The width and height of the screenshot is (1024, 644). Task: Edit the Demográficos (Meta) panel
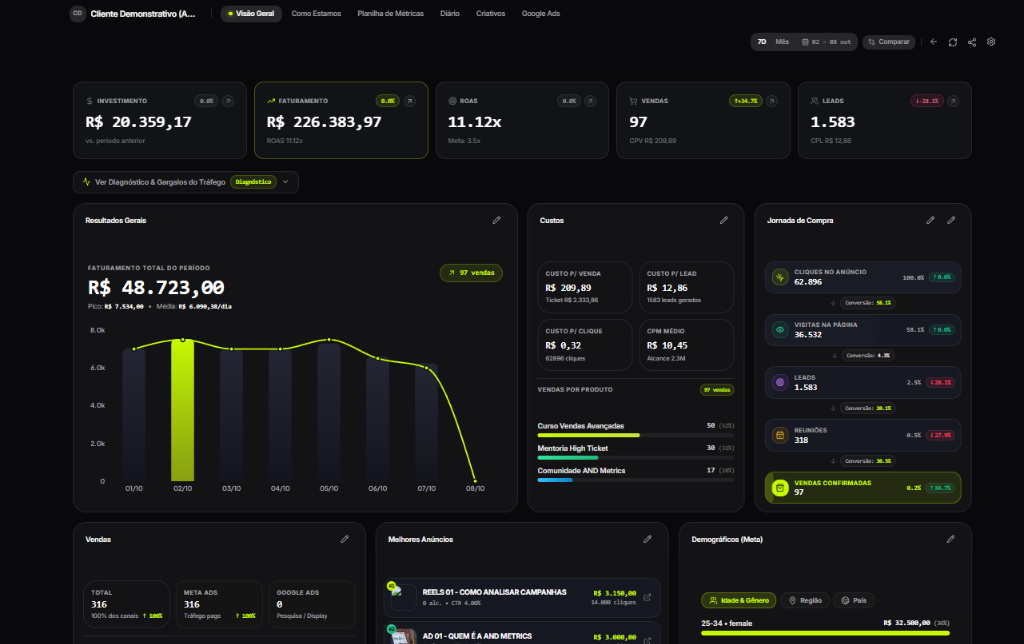[x=951, y=539]
